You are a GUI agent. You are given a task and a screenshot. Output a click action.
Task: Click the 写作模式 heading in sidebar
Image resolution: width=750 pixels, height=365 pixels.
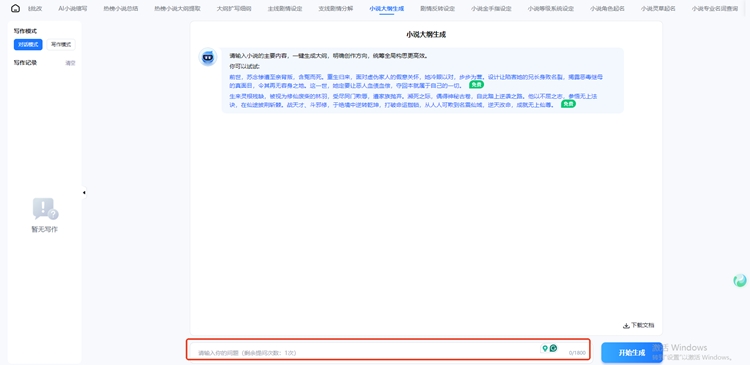[25, 31]
